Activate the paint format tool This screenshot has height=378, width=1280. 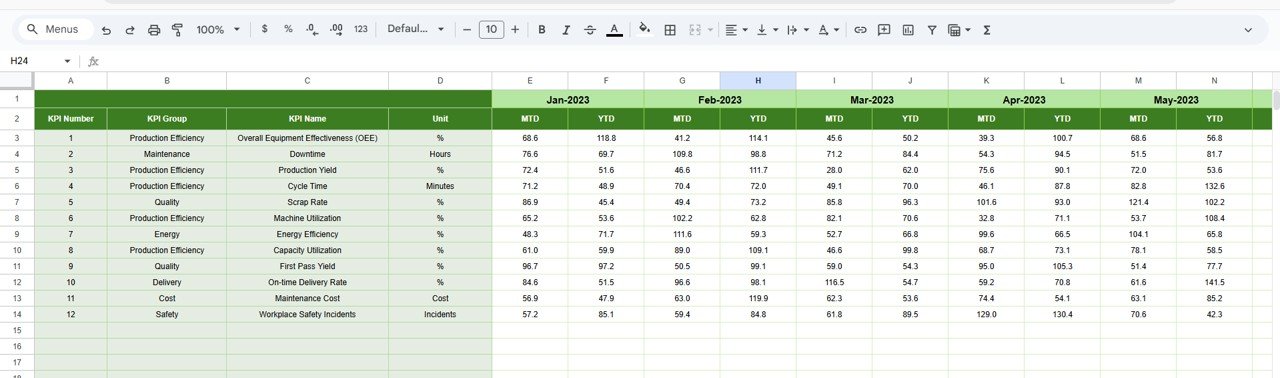pyautogui.click(x=177, y=30)
